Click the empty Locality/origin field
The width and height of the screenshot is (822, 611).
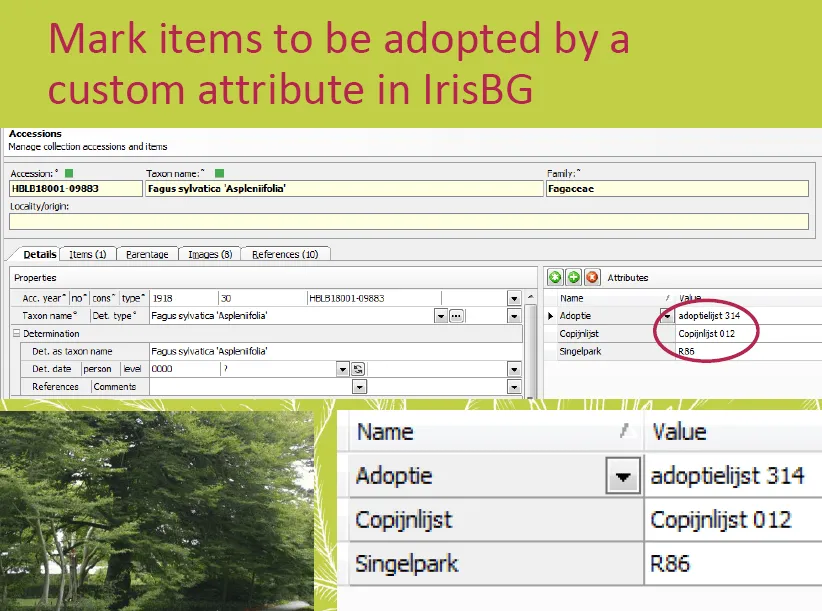(x=409, y=221)
